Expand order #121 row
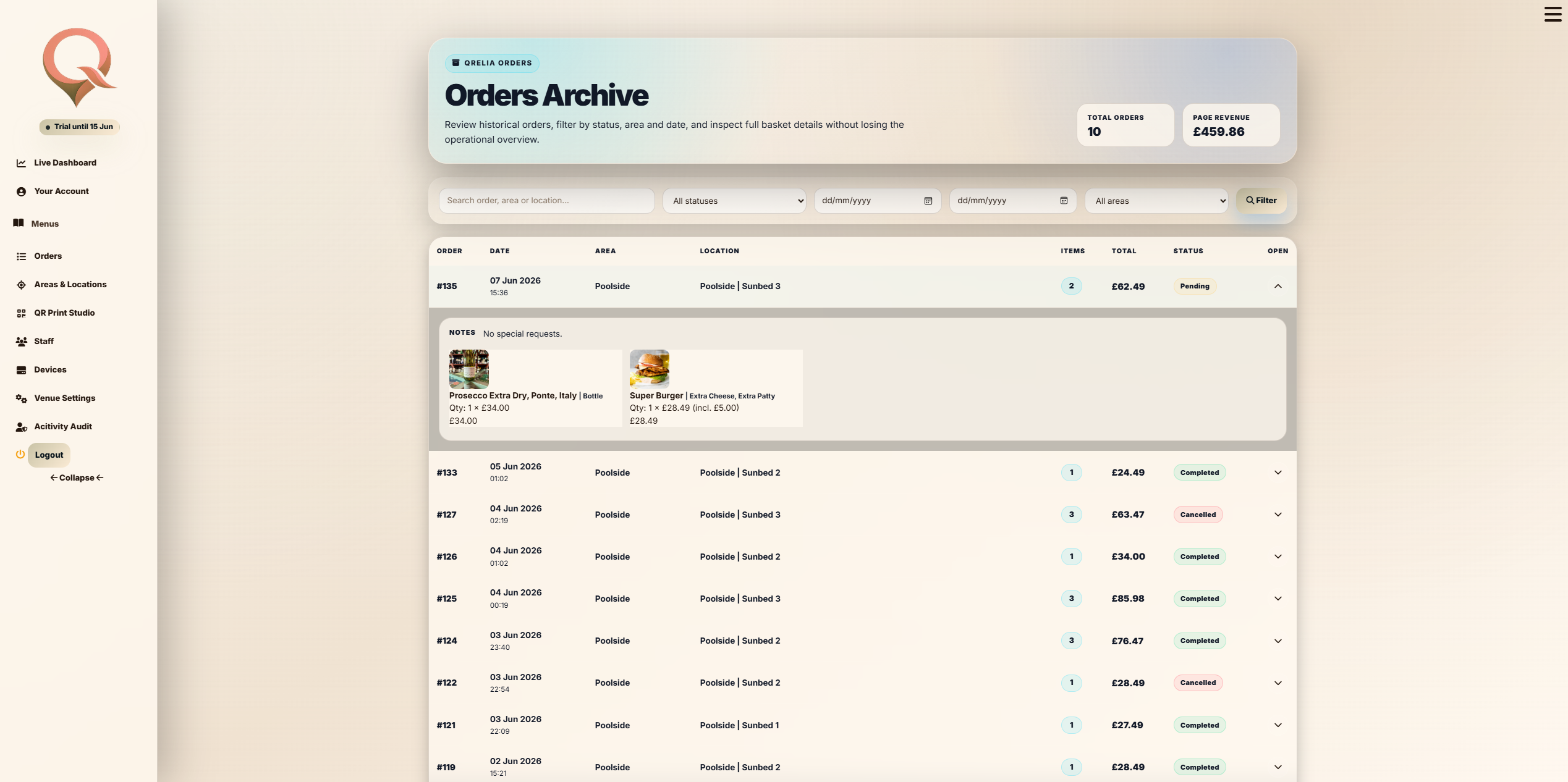Image resolution: width=1568 pixels, height=782 pixels. point(1278,725)
